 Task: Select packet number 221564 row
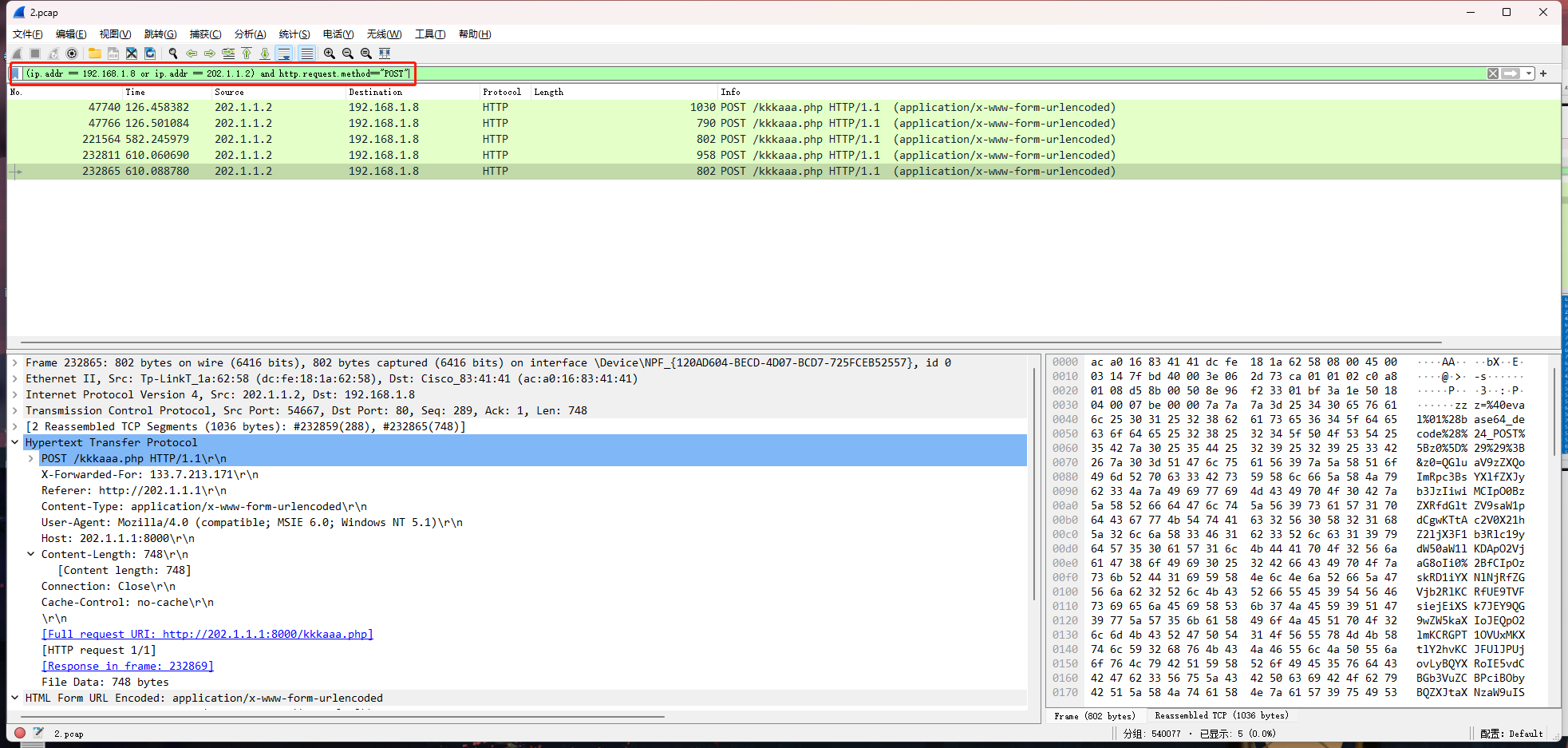coord(784,139)
